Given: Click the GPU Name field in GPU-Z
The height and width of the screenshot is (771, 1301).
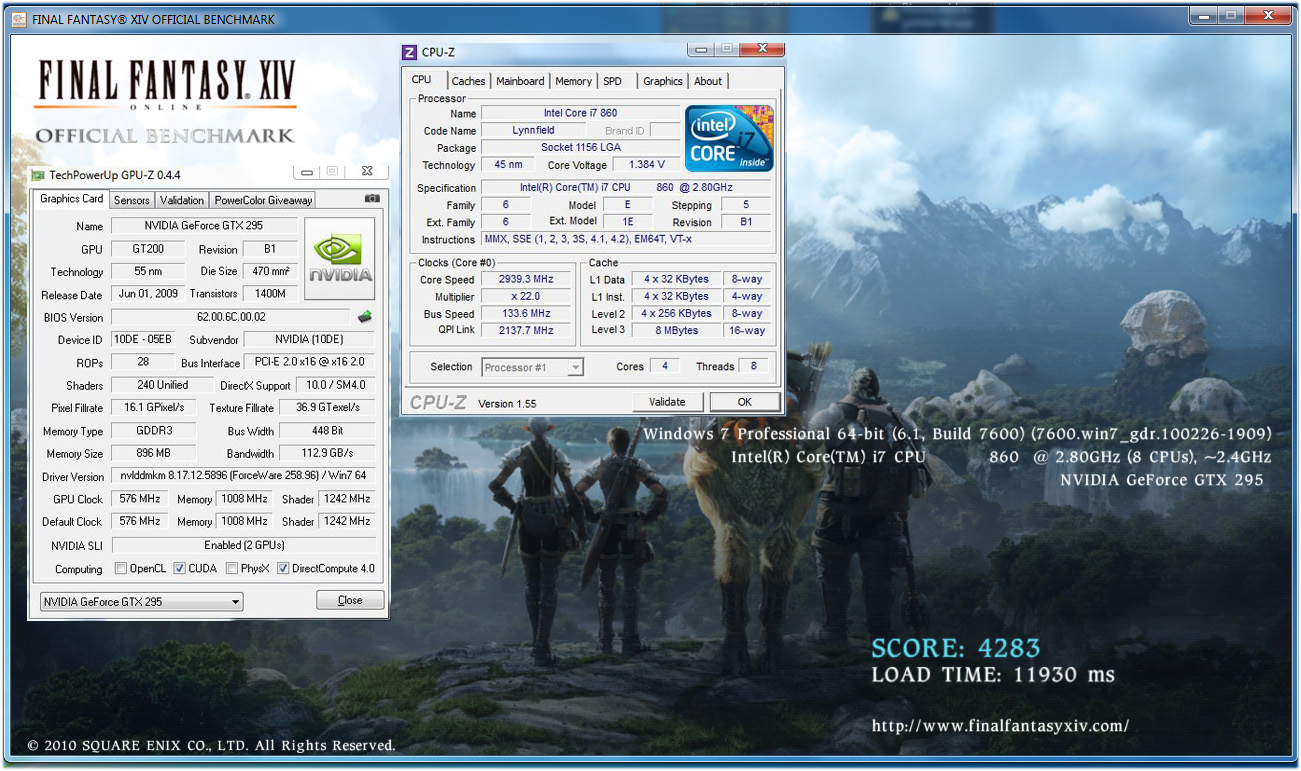Looking at the screenshot, I should click(x=204, y=226).
